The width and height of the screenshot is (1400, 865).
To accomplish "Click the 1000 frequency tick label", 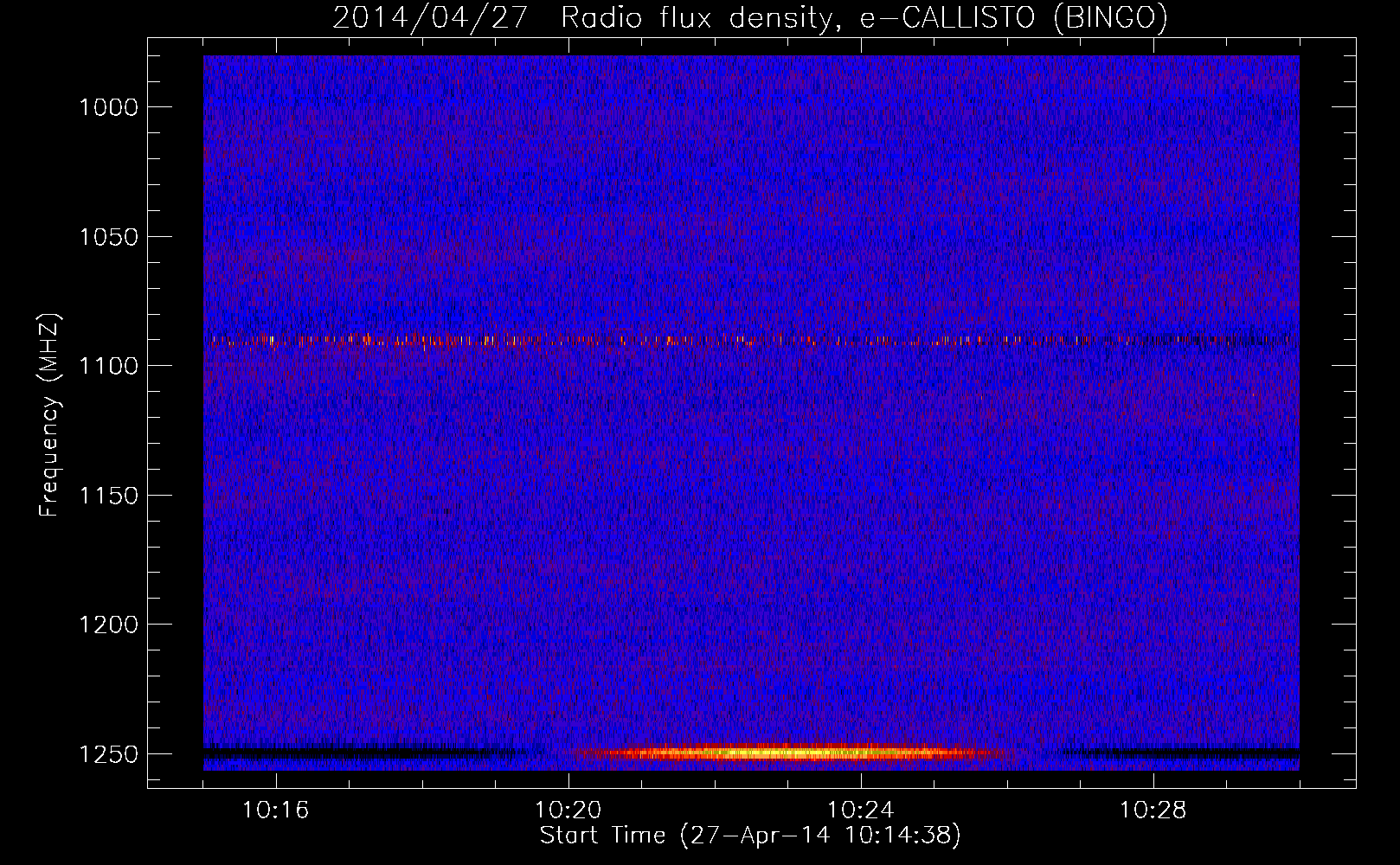I will pos(108,107).
